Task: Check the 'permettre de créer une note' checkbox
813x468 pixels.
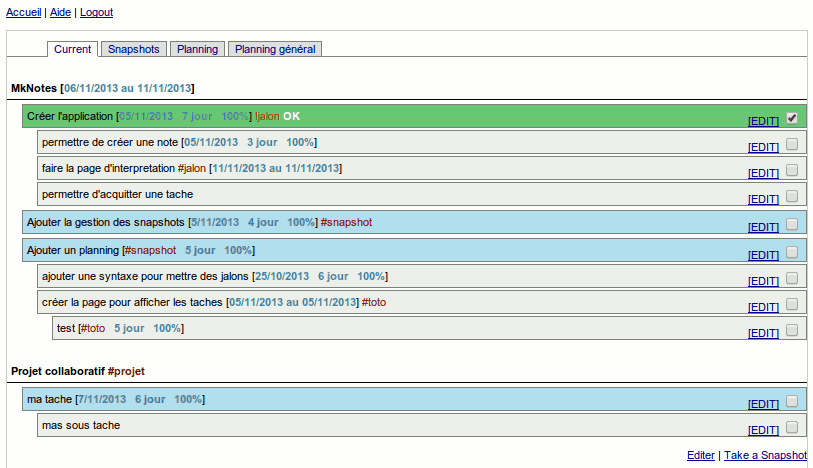Action: (x=792, y=144)
